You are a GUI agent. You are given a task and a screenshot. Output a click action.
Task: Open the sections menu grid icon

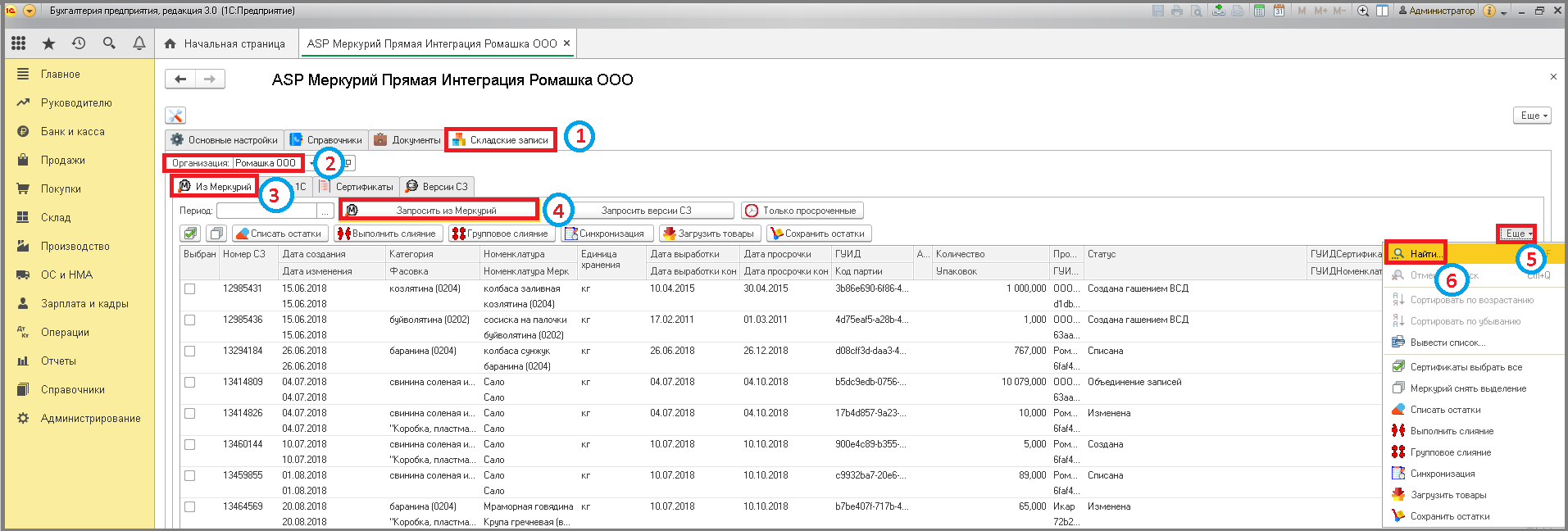click(18, 43)
